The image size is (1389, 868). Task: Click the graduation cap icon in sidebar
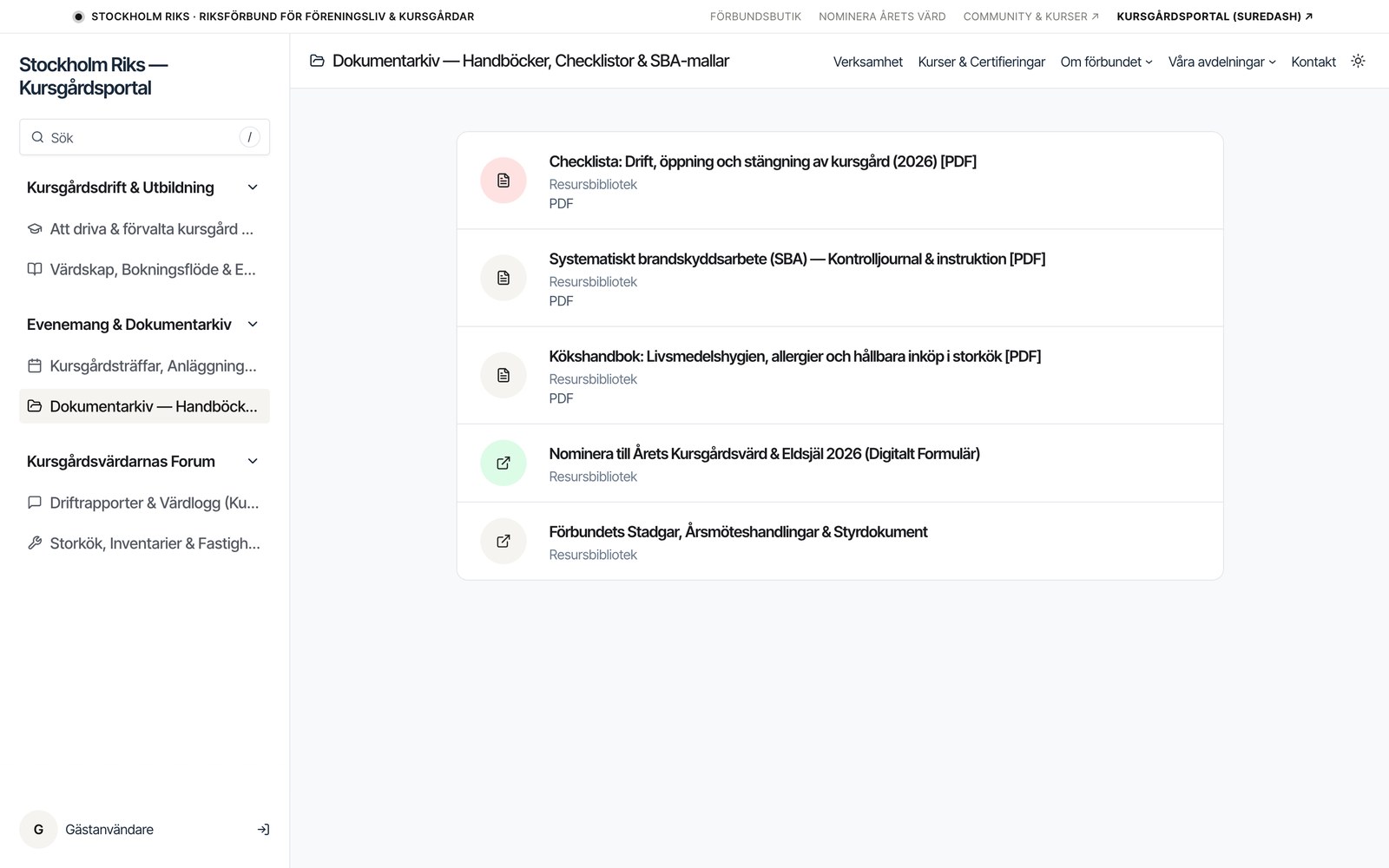coord(35,229)
